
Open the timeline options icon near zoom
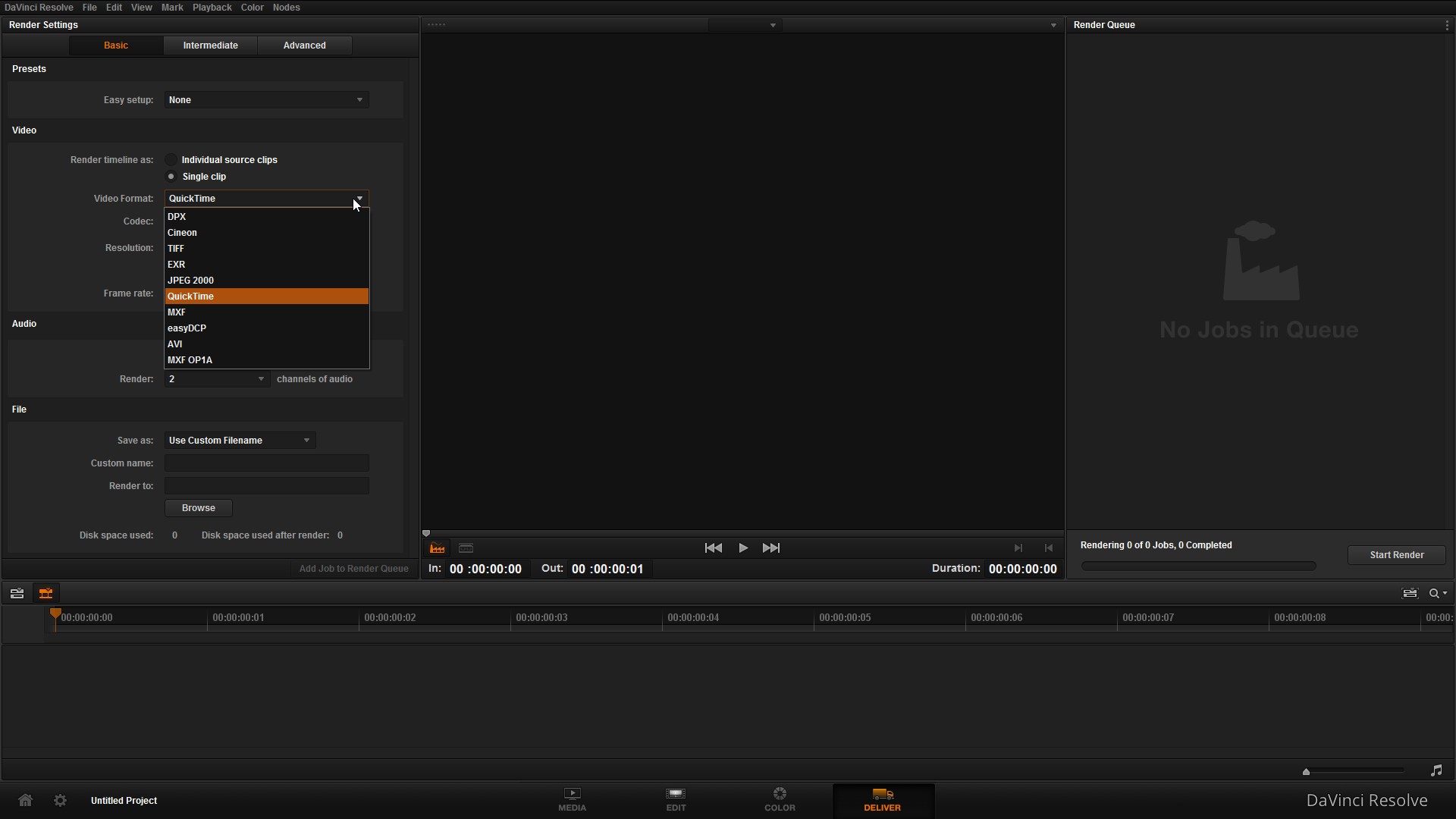tap(1410, 593)
